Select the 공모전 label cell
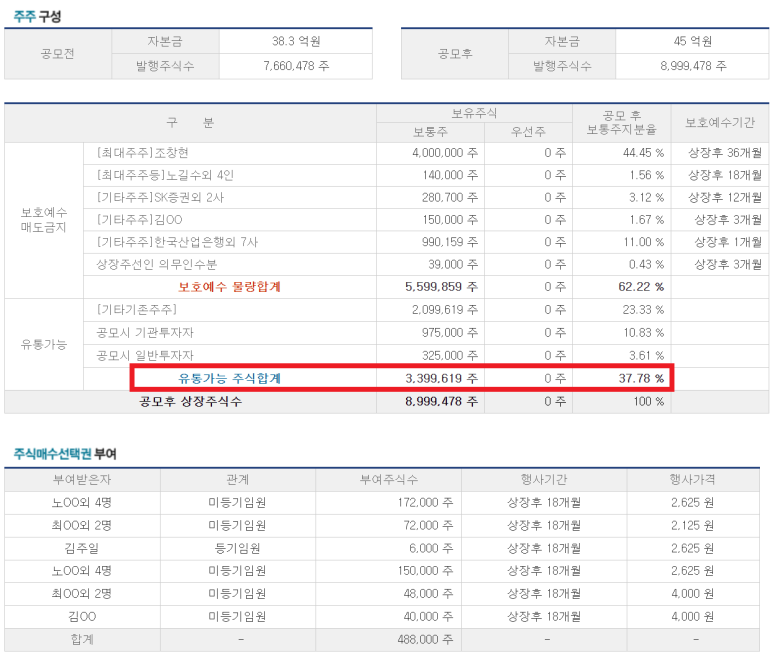Screen dimensions: 773x659 [57, 54]
